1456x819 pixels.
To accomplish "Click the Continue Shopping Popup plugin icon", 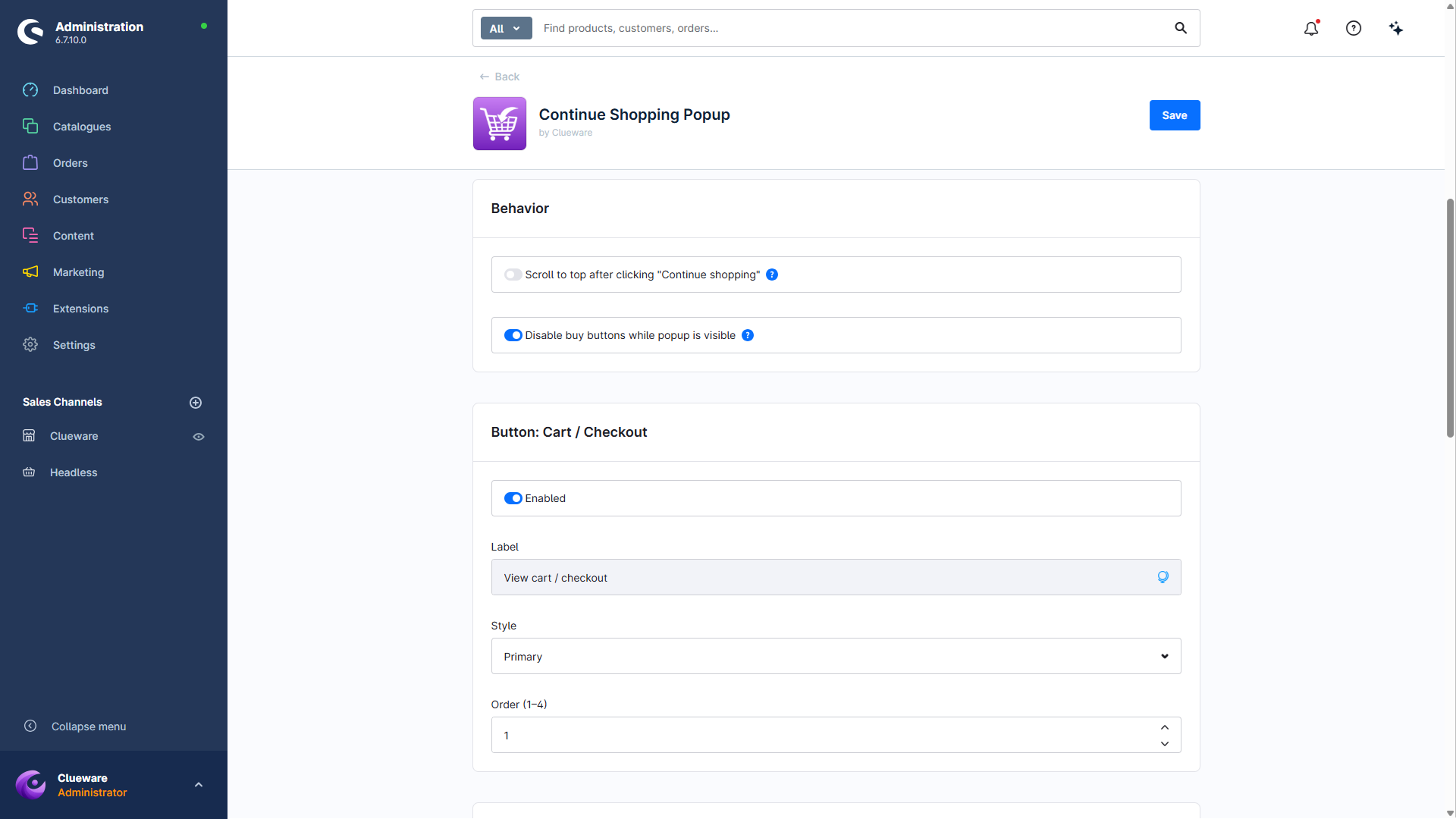I will coord(500,124).
